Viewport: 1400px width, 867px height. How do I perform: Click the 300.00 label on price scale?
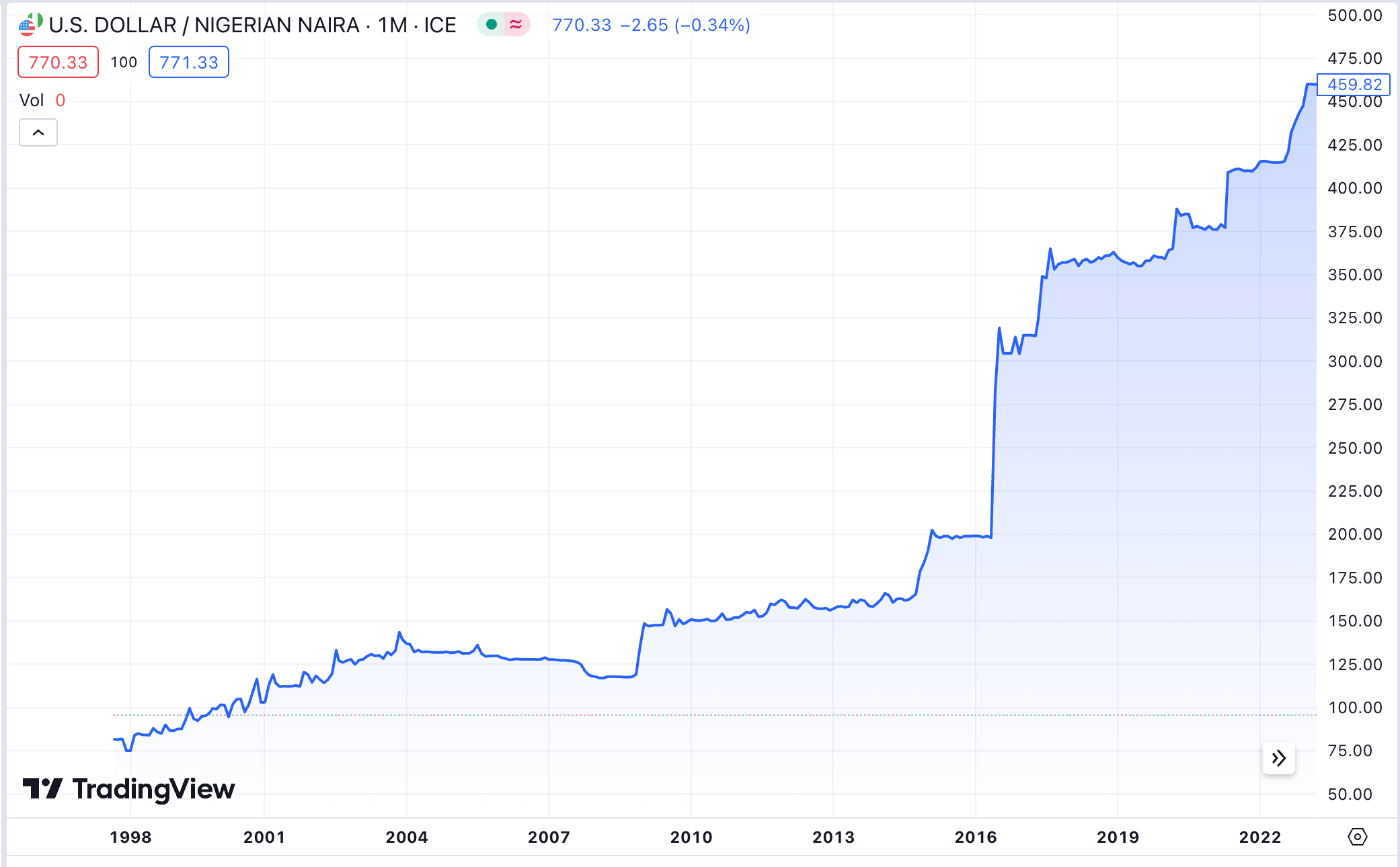[1355, 362]
